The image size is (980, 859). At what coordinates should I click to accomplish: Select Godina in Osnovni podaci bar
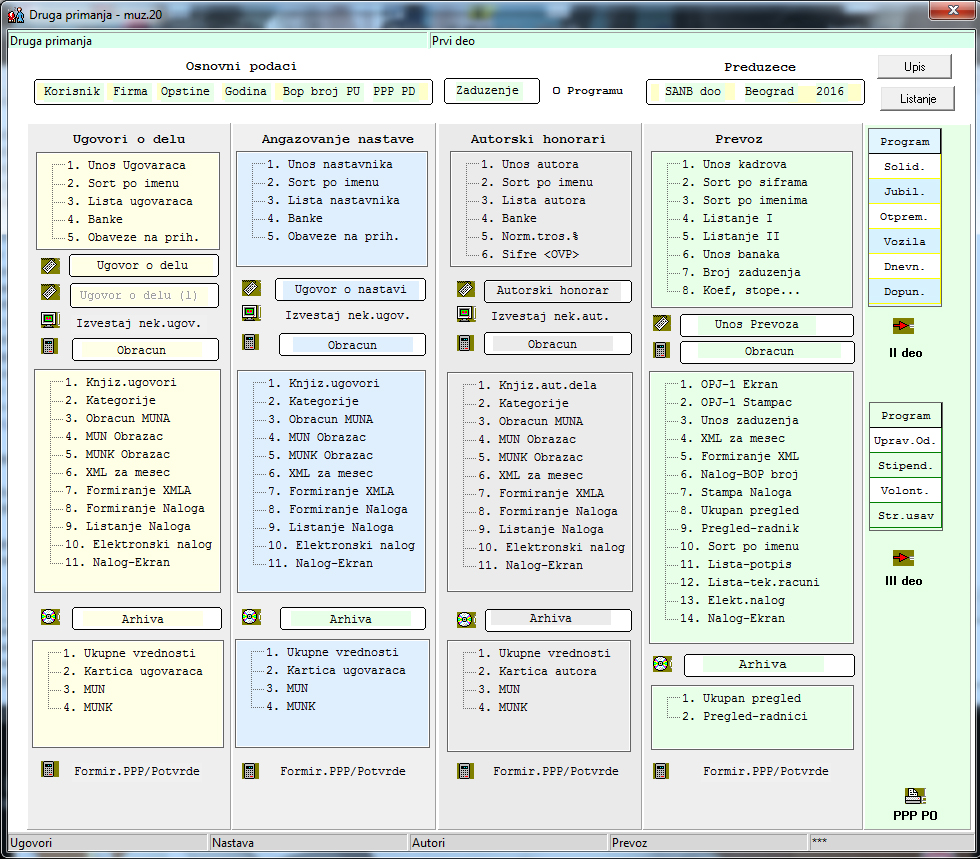(246, 91)
